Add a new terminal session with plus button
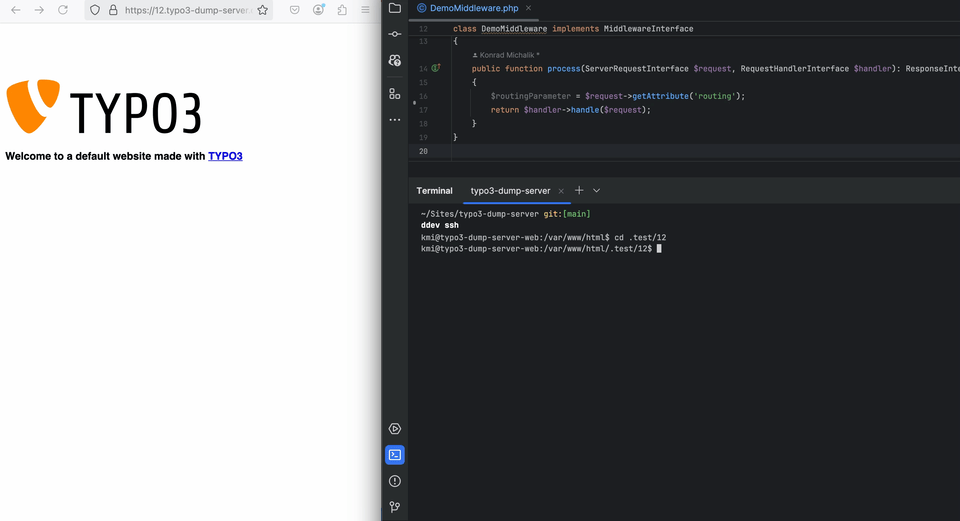The height and width of the screenshot is (521, 960). click(579, 190)
